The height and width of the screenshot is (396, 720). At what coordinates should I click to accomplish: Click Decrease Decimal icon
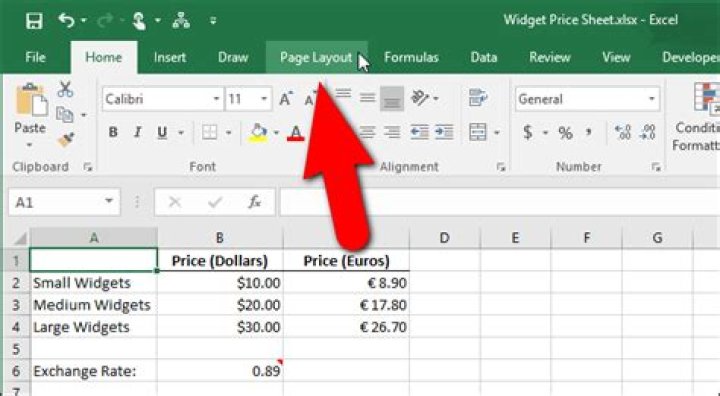(x=648, y=133)
